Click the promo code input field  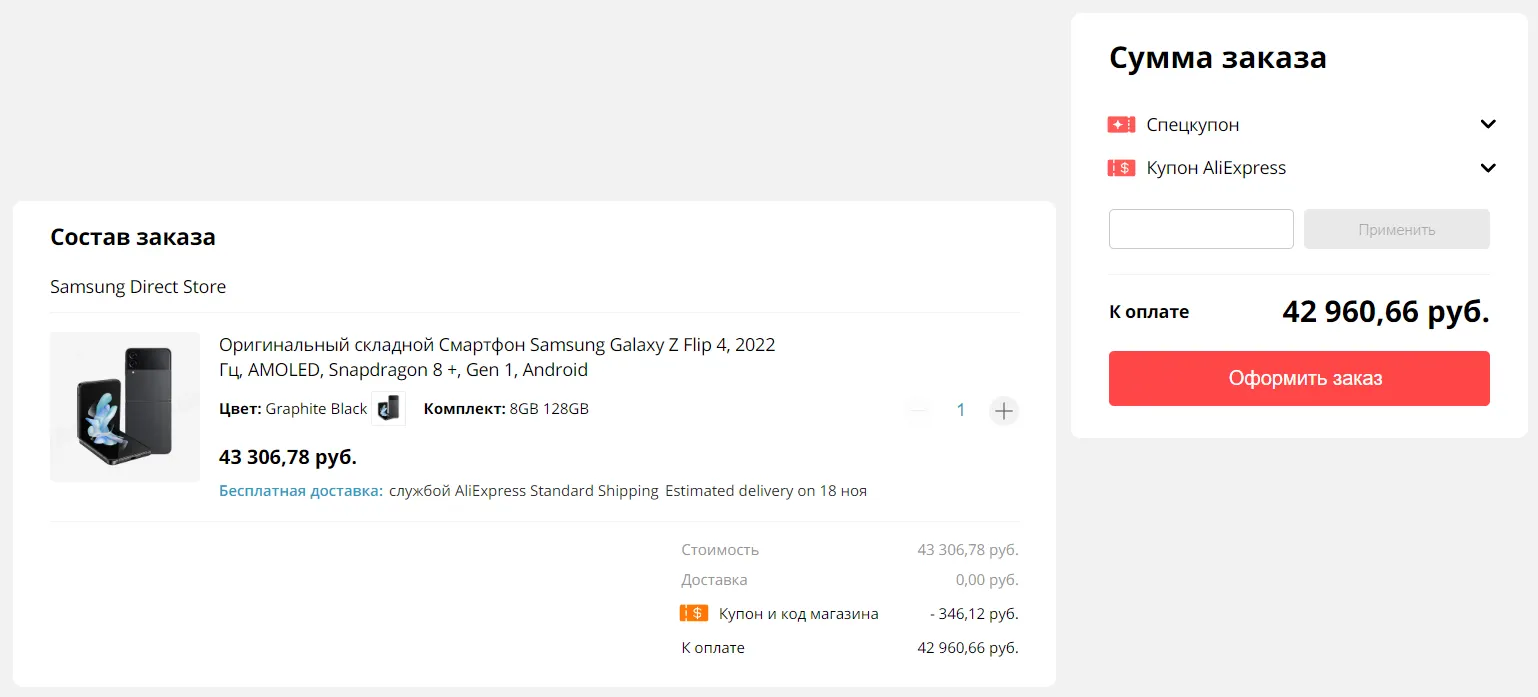click(1201, 229)
